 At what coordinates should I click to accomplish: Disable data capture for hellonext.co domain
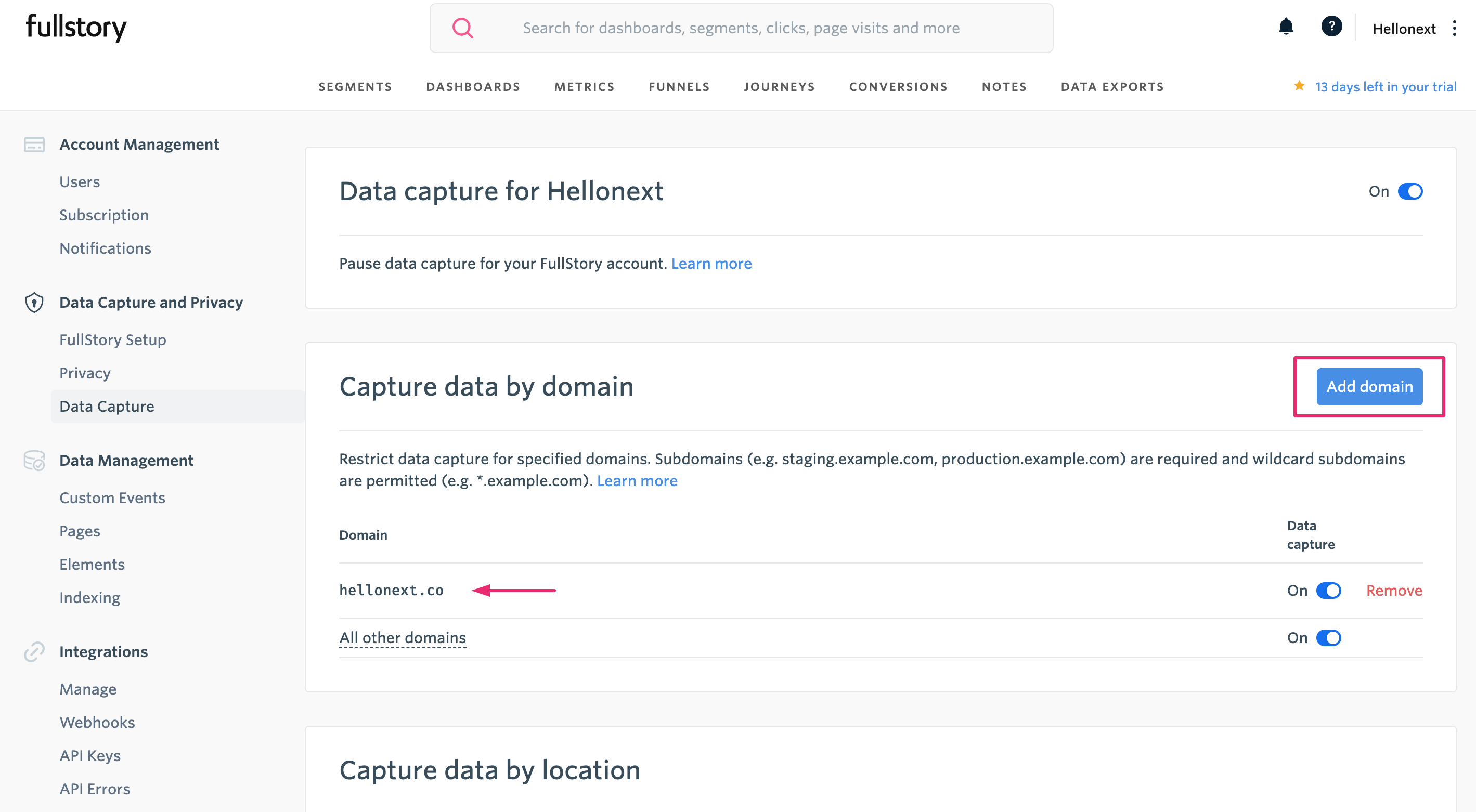coord(1328,591)
